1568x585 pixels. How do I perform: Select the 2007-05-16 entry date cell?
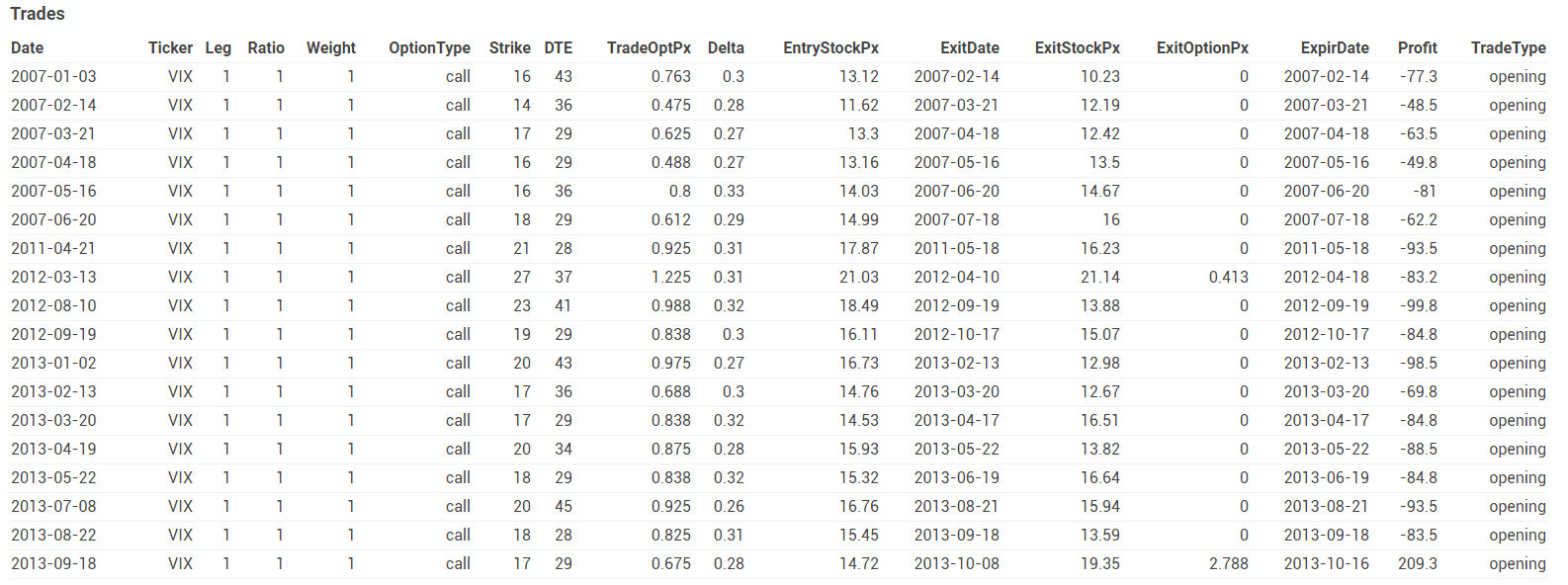(x=53, y=191)
